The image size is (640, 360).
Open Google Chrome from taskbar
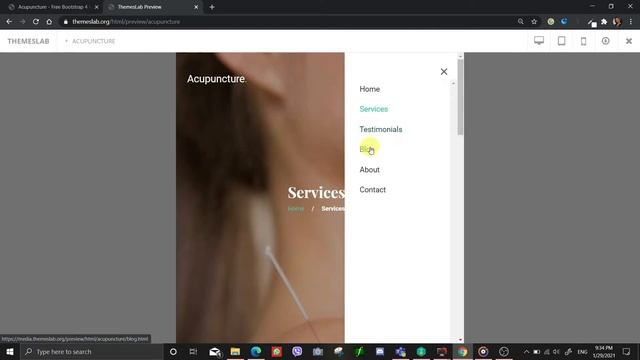pyautogui.click(x=462, y=351)
